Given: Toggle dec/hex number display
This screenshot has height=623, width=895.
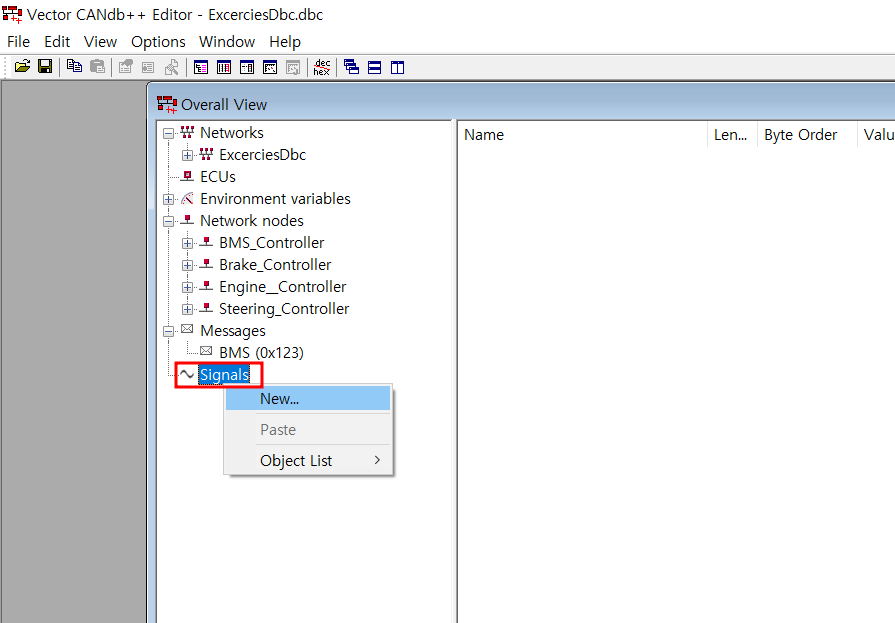Looking at the screenshot, I should point(322,67).
